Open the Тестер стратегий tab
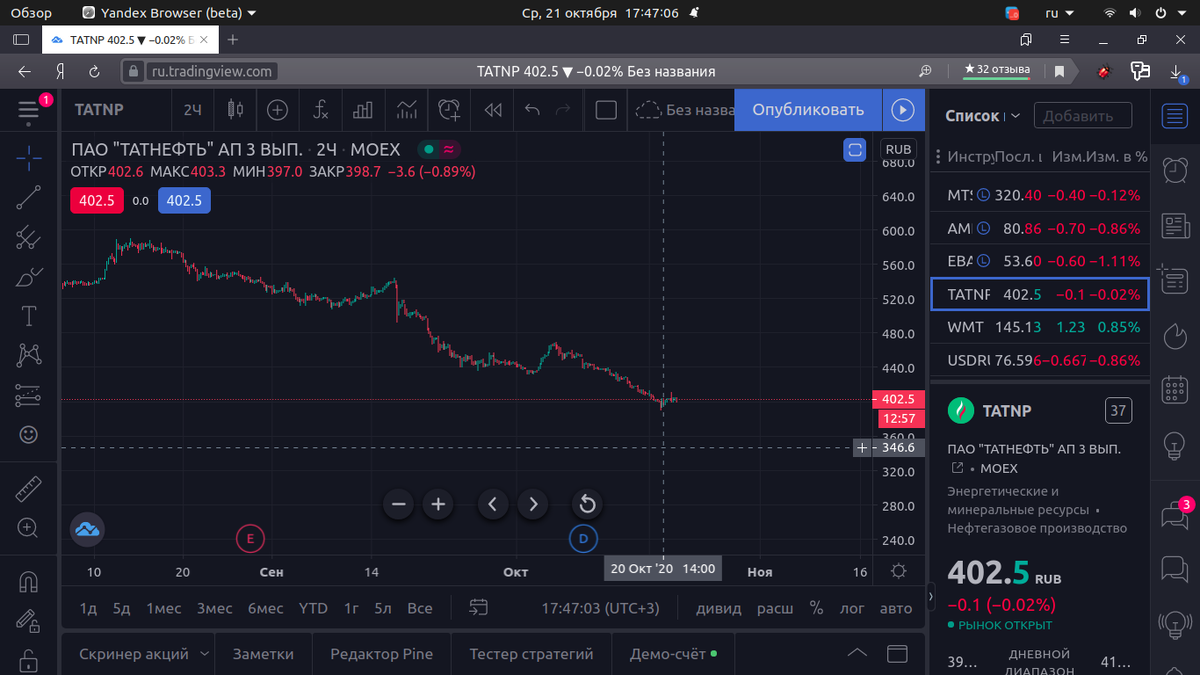This screenshot has width=1200, height=675. [x=531, y=654]
